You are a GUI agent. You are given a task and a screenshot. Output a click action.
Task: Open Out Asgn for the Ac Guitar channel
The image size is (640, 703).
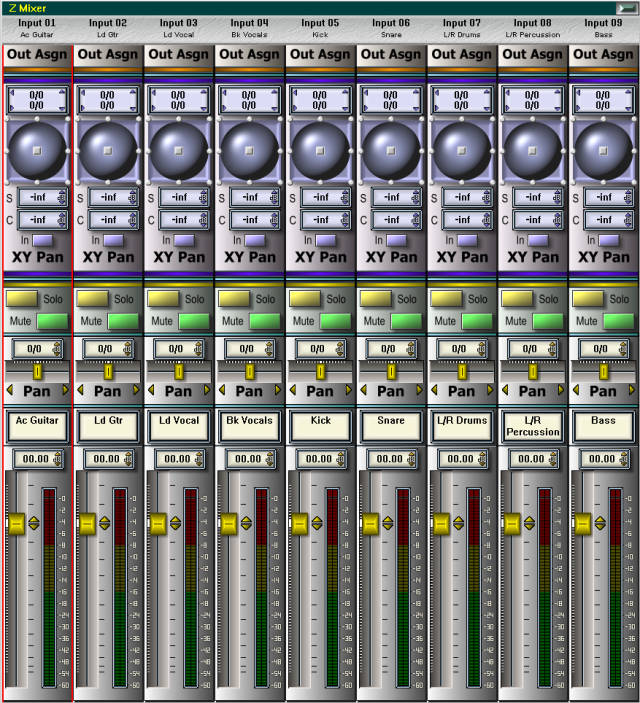click(38, 54)
